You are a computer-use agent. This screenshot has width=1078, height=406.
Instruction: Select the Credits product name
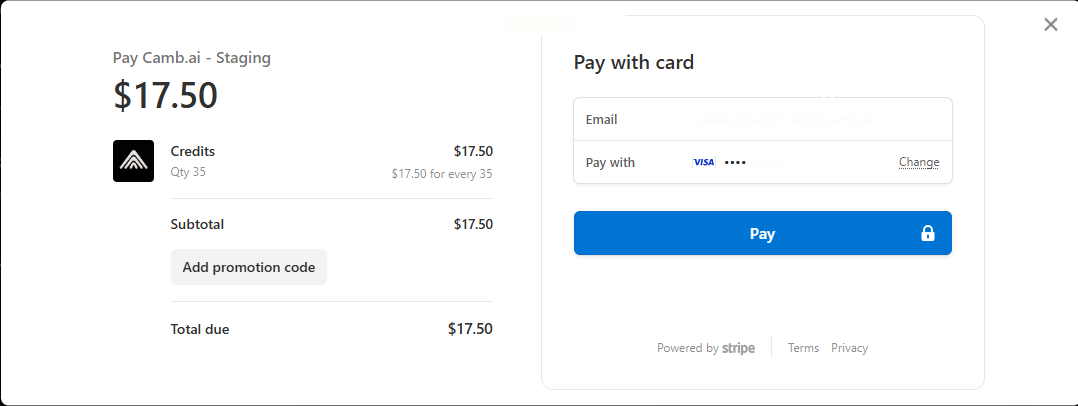tap(193, 151)
